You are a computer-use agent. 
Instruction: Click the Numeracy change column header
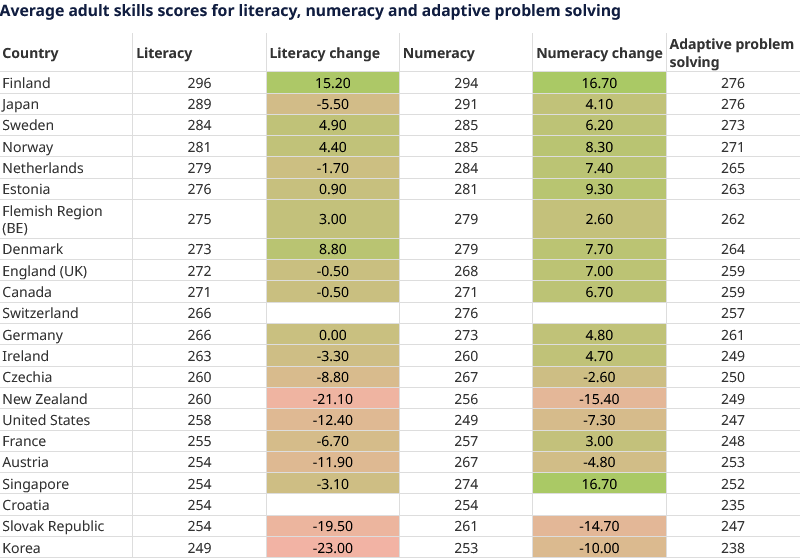(x=598, y=53)
